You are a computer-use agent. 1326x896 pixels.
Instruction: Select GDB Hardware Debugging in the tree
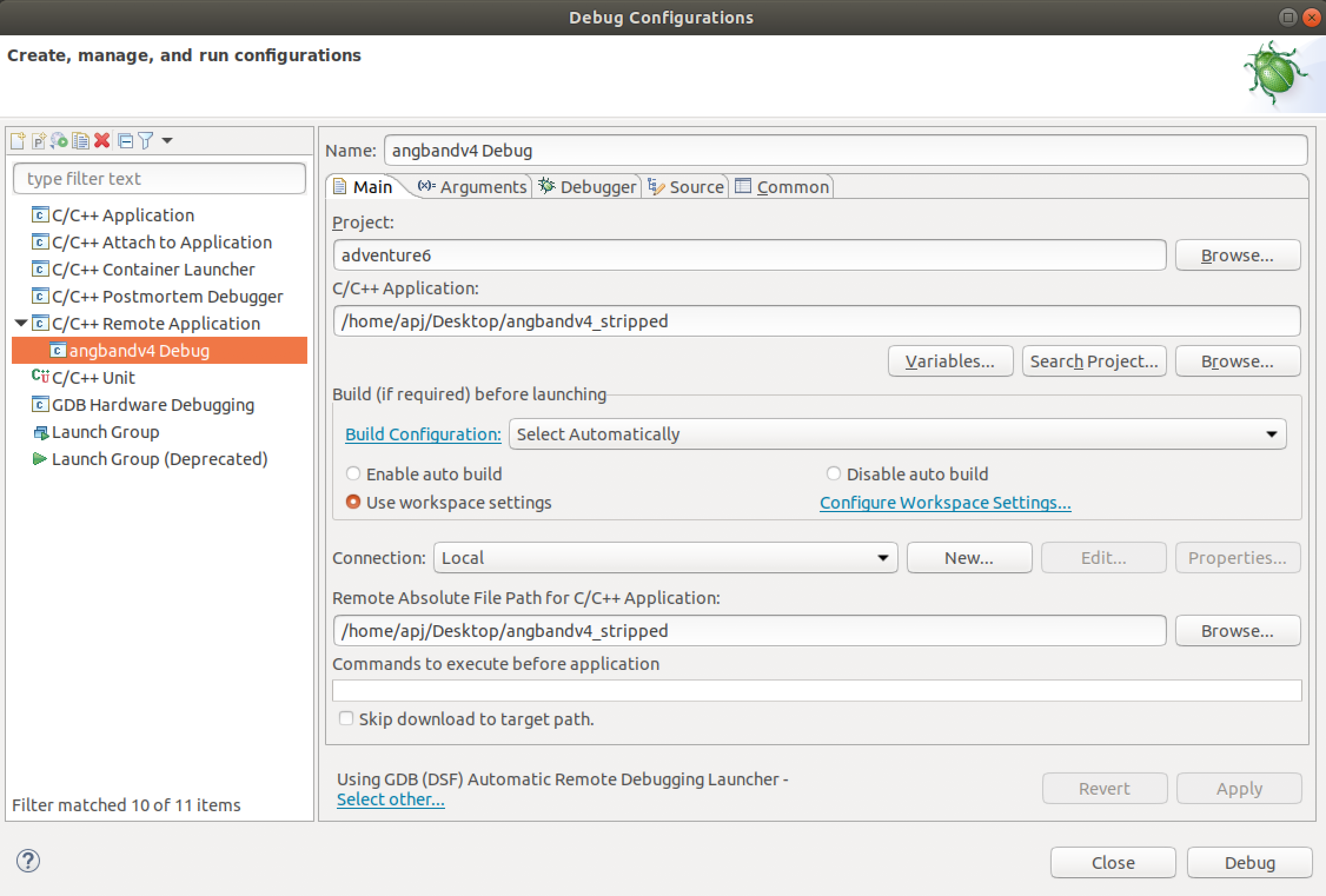153,405
